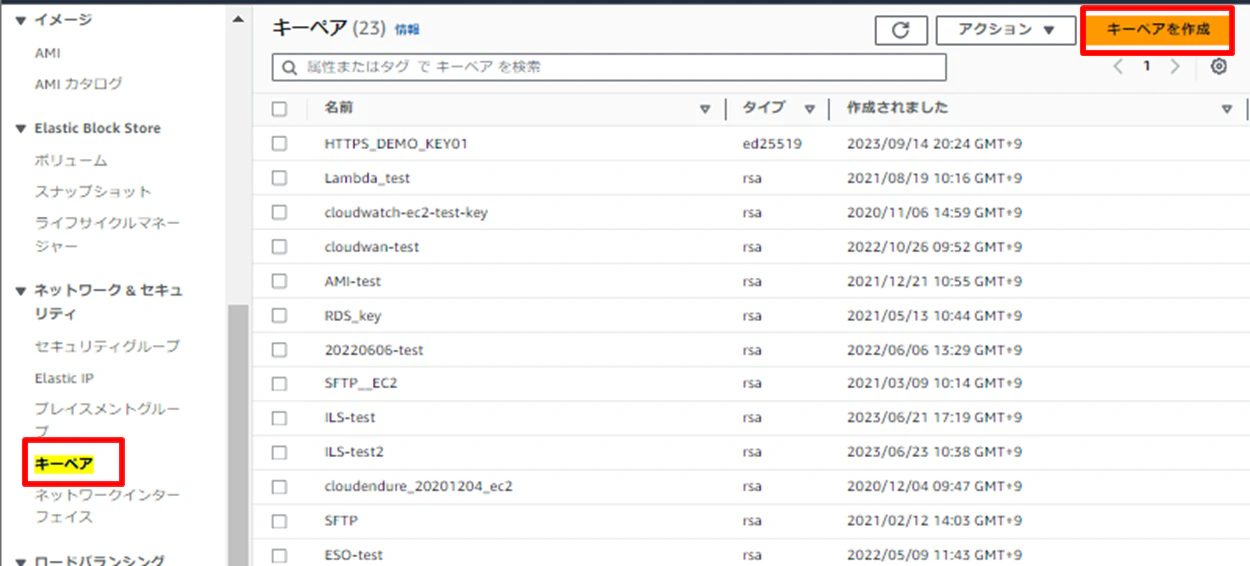Open the 情報 link

(x=408, y=30)
